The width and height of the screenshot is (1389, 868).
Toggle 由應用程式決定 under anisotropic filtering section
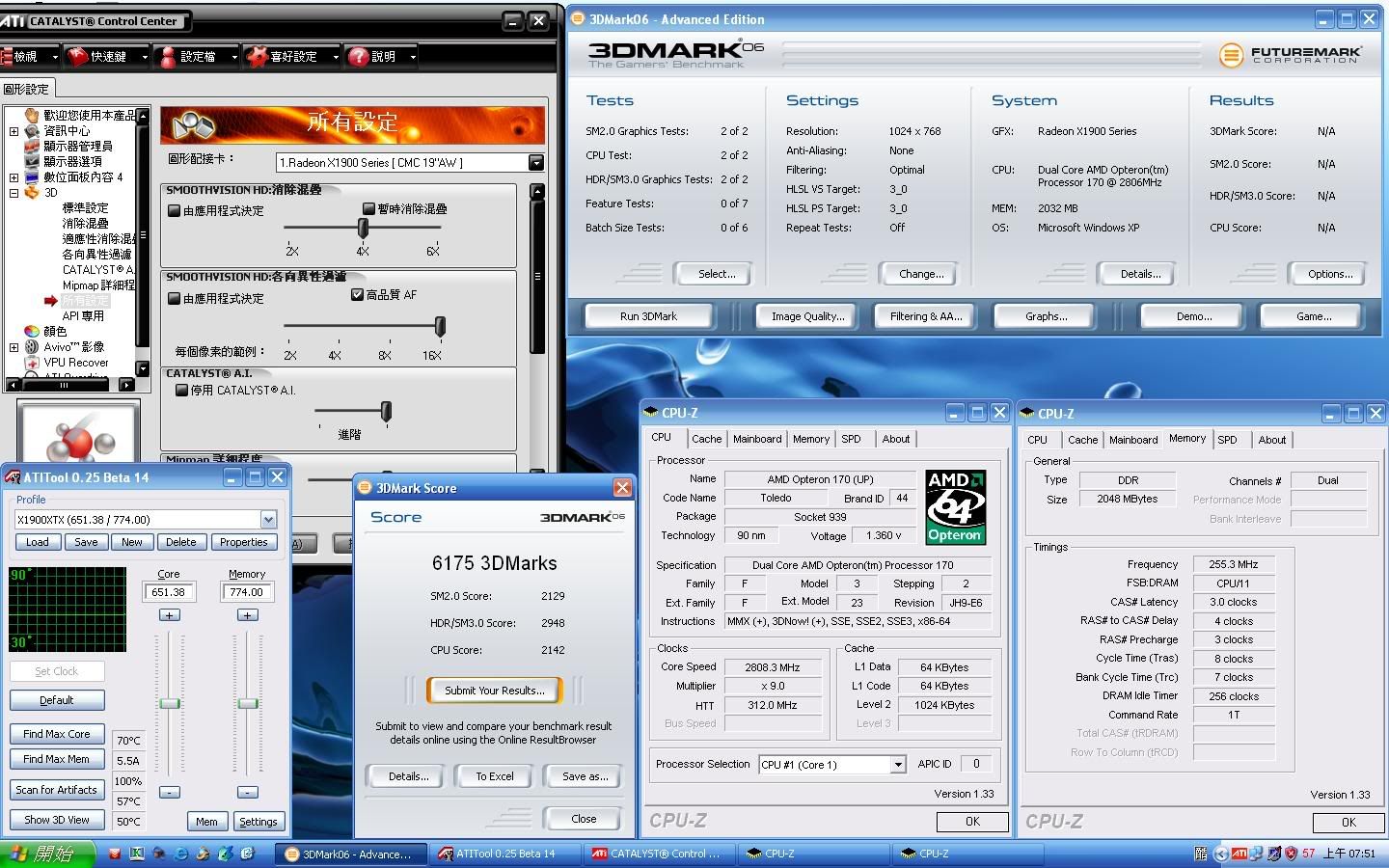175,298
